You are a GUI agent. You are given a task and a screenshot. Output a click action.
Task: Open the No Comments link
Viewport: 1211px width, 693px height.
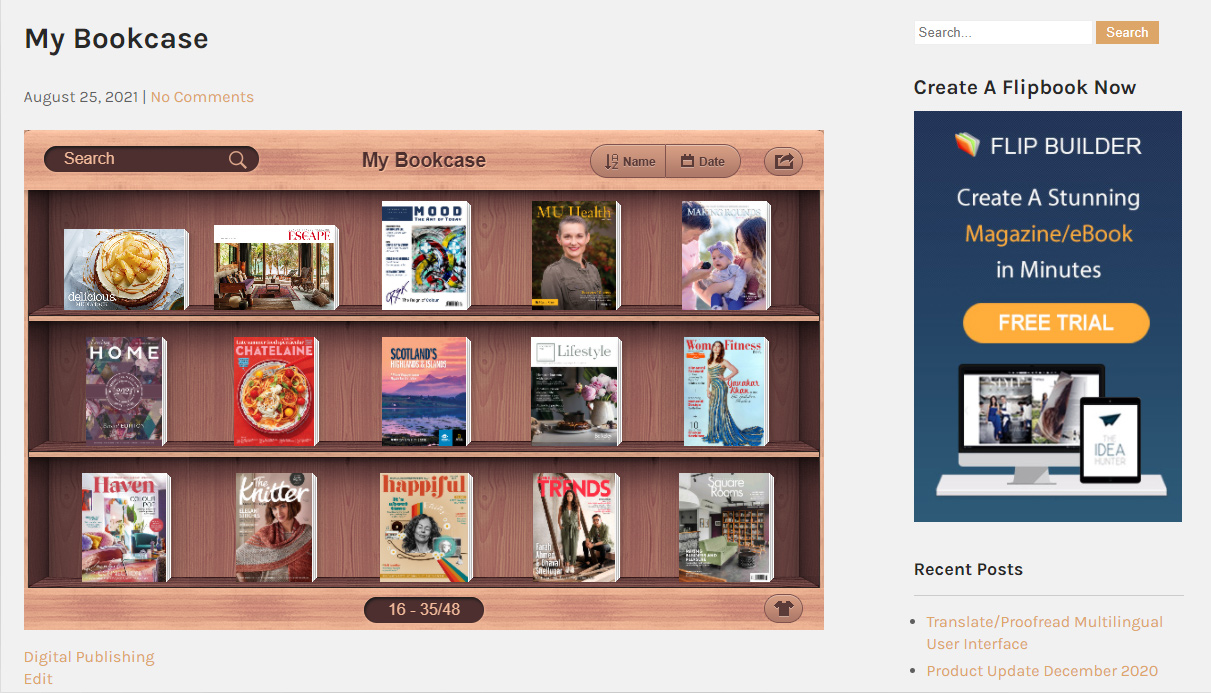tap(202, 97)
